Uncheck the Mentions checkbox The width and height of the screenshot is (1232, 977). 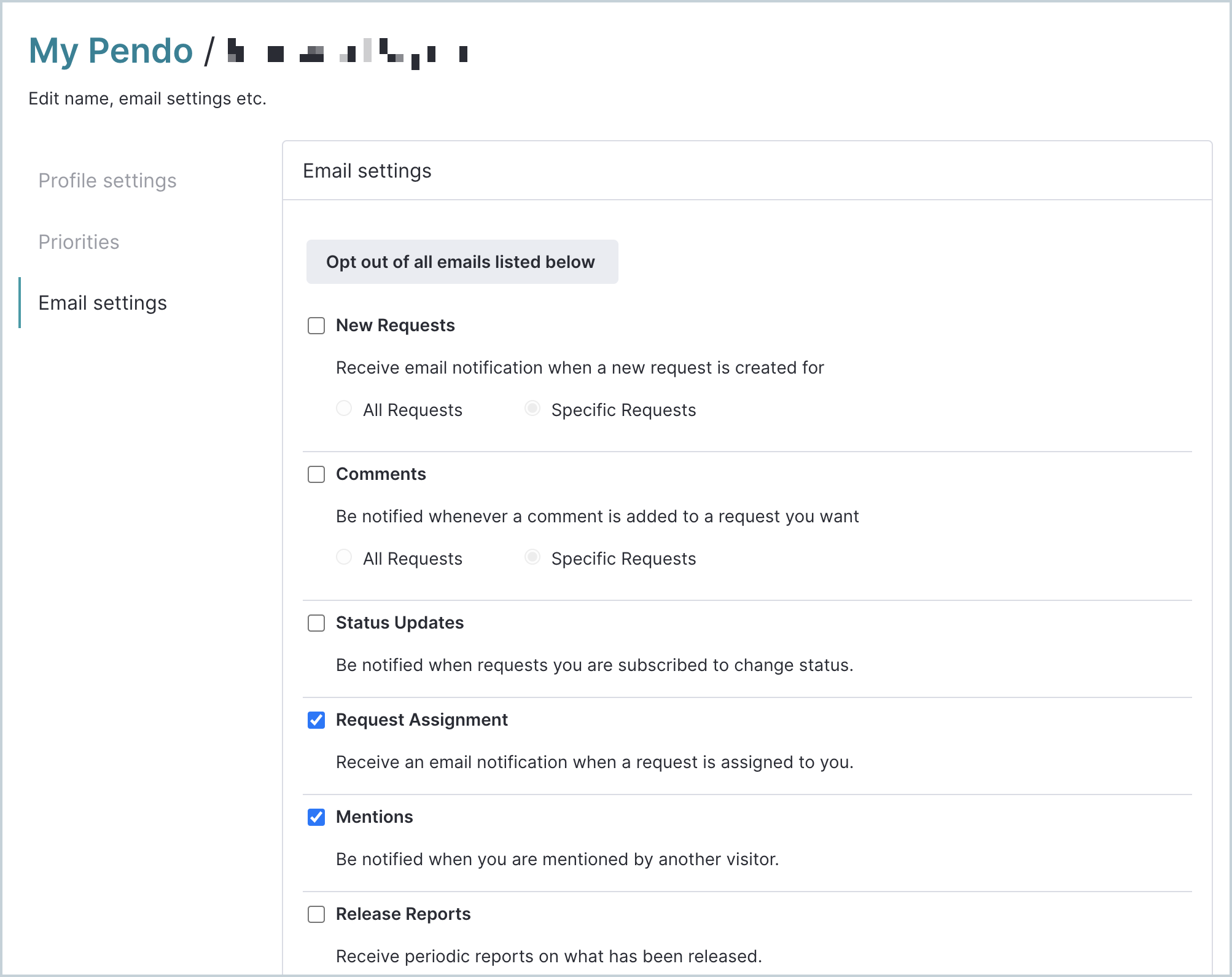click(316, 817)
